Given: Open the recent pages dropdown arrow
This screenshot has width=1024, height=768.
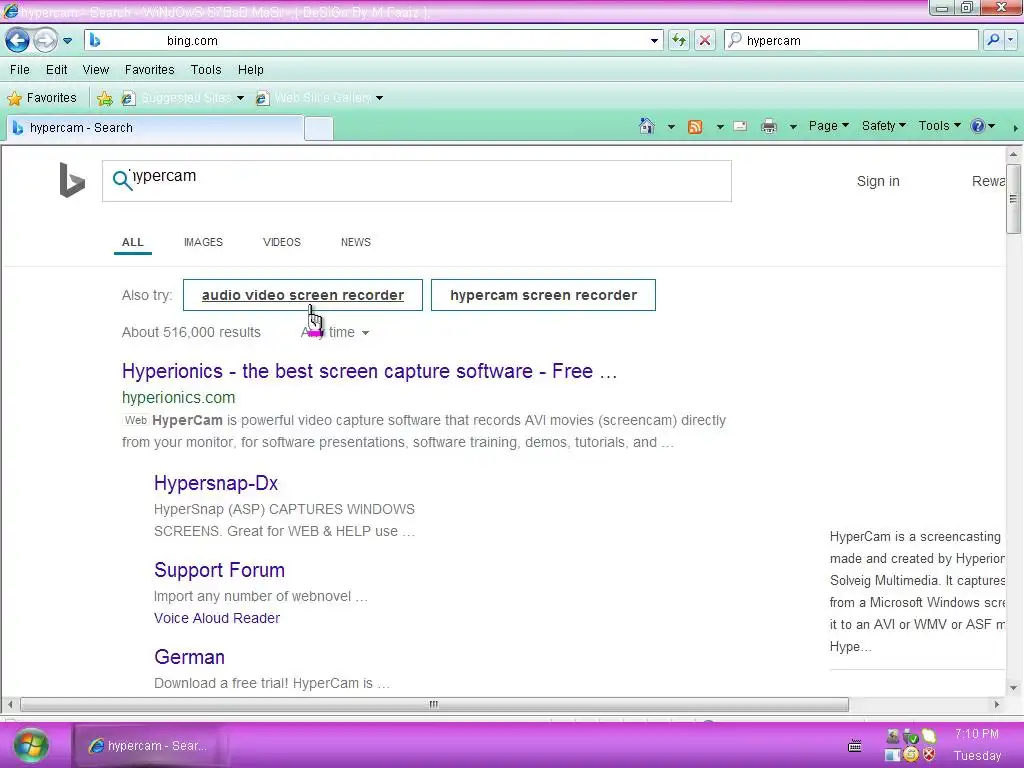Looking at the screenshot, I should tap(67, 40).
